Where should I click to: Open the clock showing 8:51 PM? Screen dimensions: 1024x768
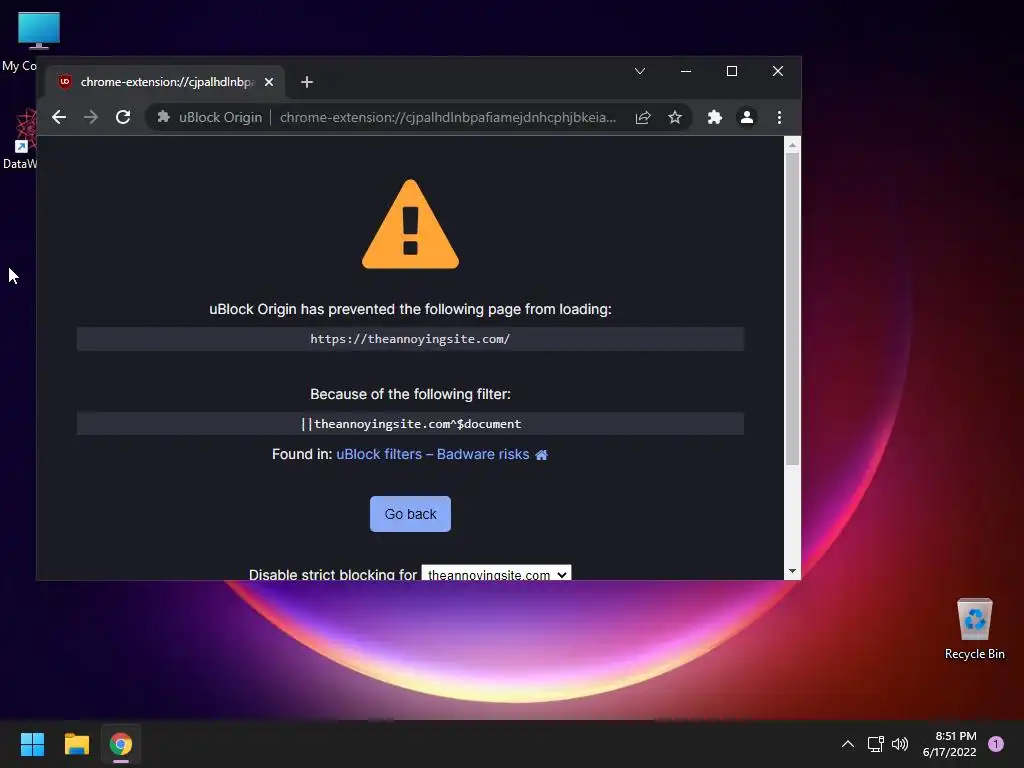tap(950, 744)
